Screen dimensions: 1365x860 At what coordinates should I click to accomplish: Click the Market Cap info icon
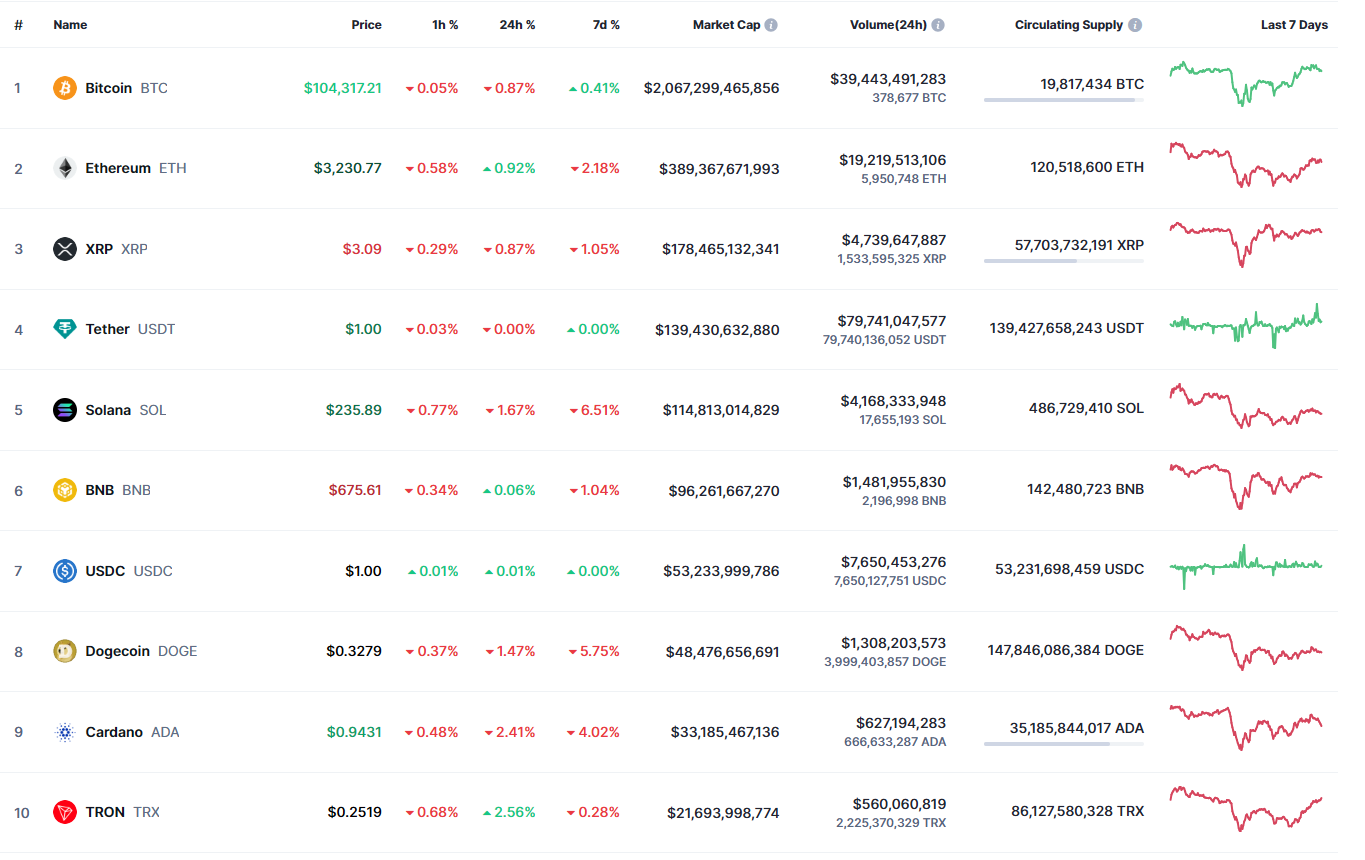pyautogui.click(x=771, y=25)
